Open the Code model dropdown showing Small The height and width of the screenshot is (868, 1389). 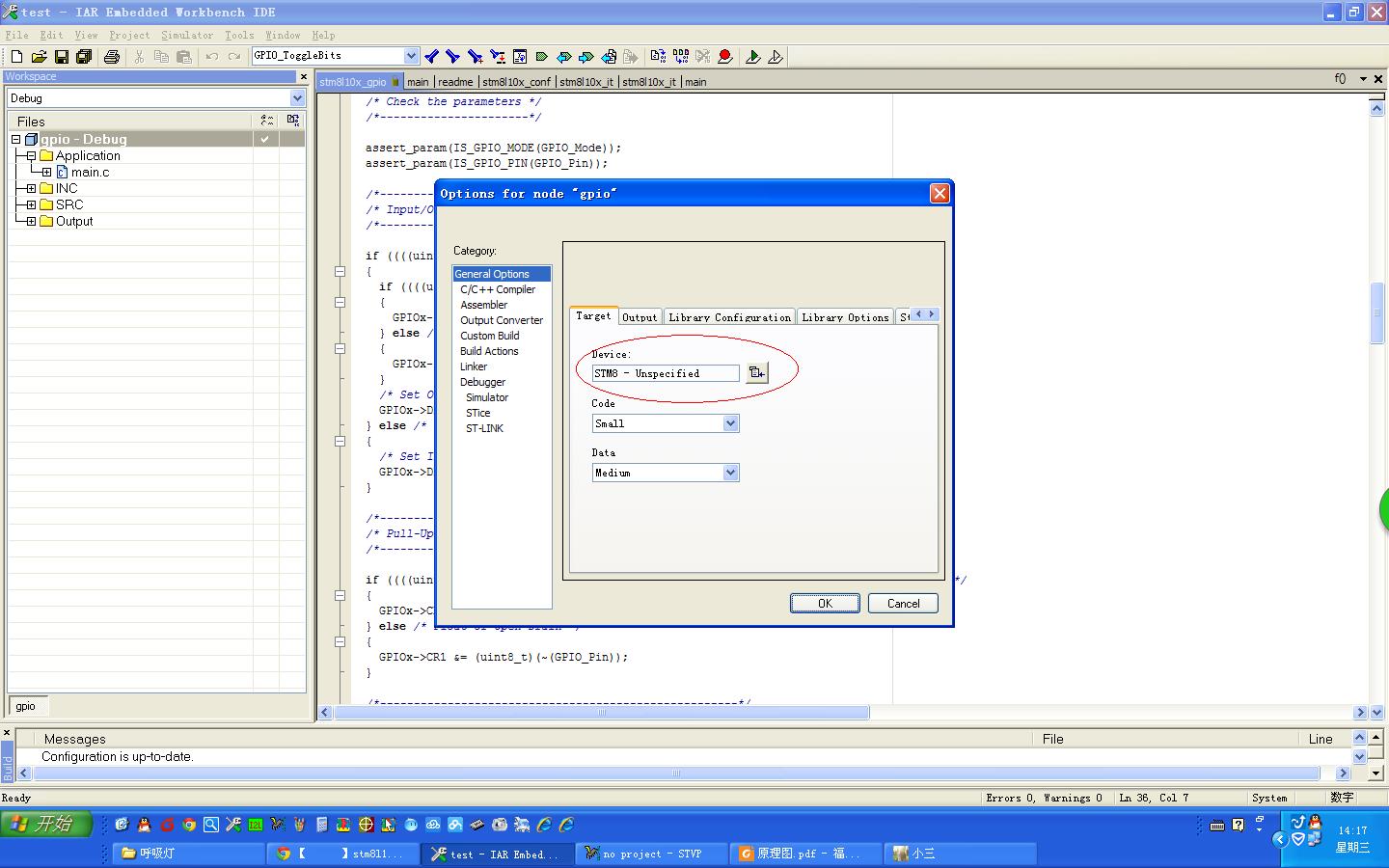pyautogui.click(x=730, y=423)
